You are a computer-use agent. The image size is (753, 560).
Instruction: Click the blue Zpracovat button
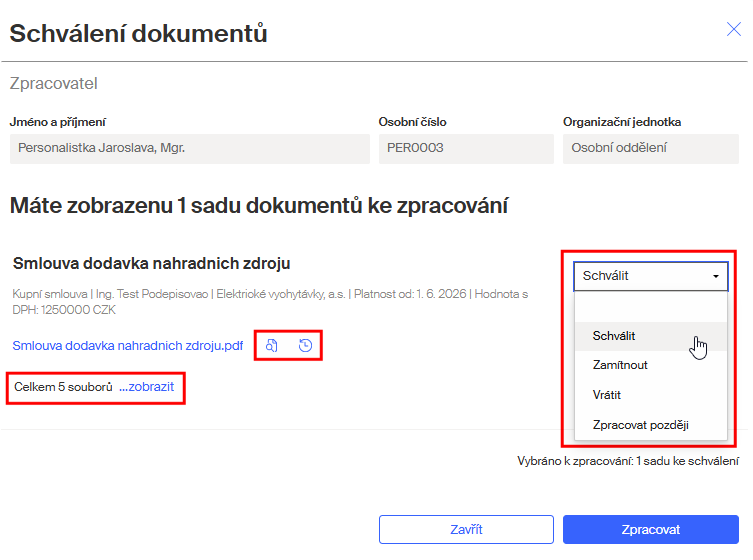[651, 530]
